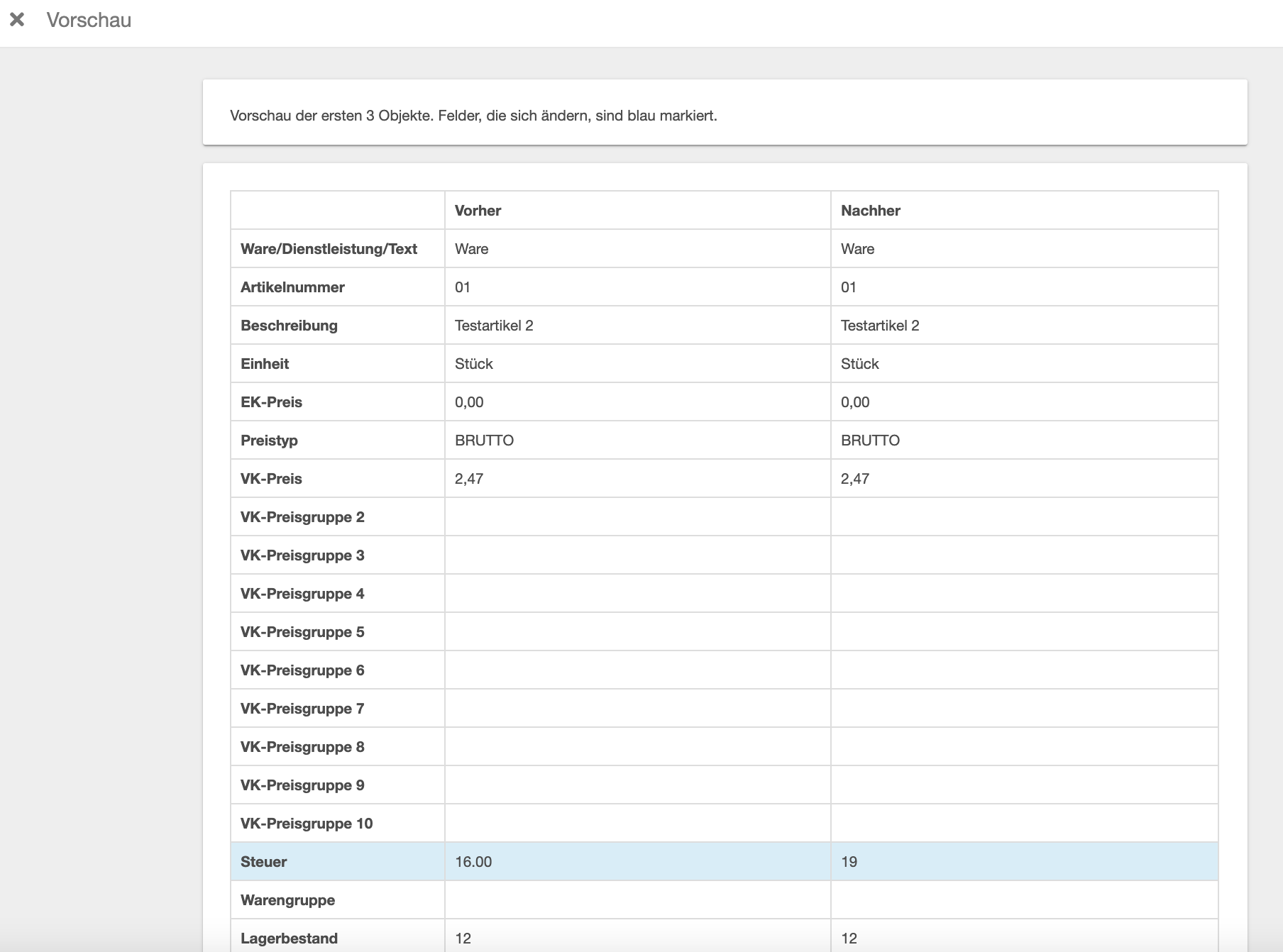Screen dimensions: 1283x952
Task: Click the Einheit row label
Action: pos(265,364)
